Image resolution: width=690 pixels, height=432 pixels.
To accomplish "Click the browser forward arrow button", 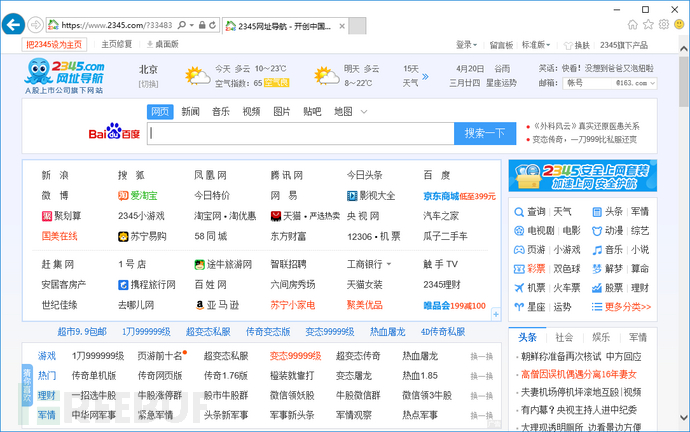I will pos(36,25).
